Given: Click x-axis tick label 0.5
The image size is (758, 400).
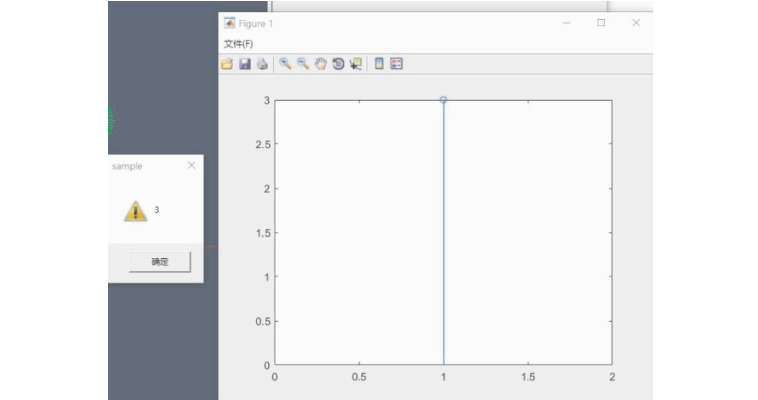Looking at the screenshot, I should coord(359,377).
